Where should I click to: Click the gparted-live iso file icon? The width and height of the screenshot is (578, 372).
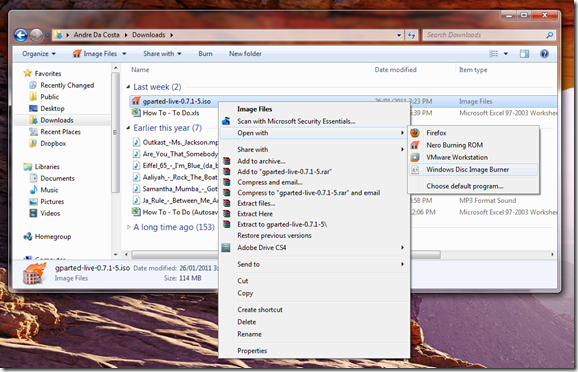click(x=136, y=101)
